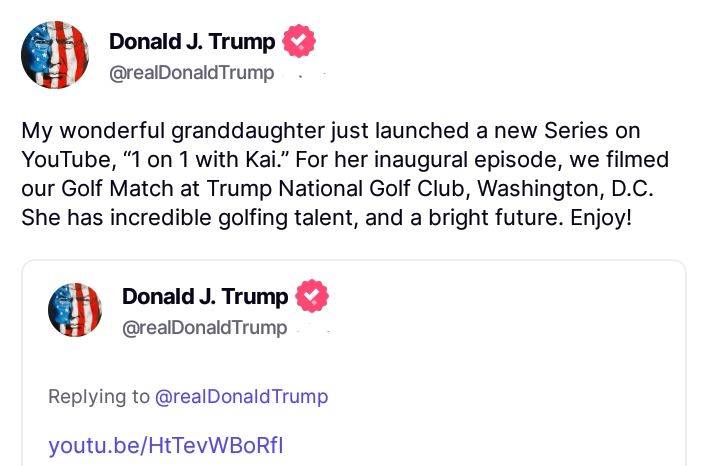Click the @realDonaldTrump handle in the quoted post
703x466 pixels.
click(x=204, y=328)
